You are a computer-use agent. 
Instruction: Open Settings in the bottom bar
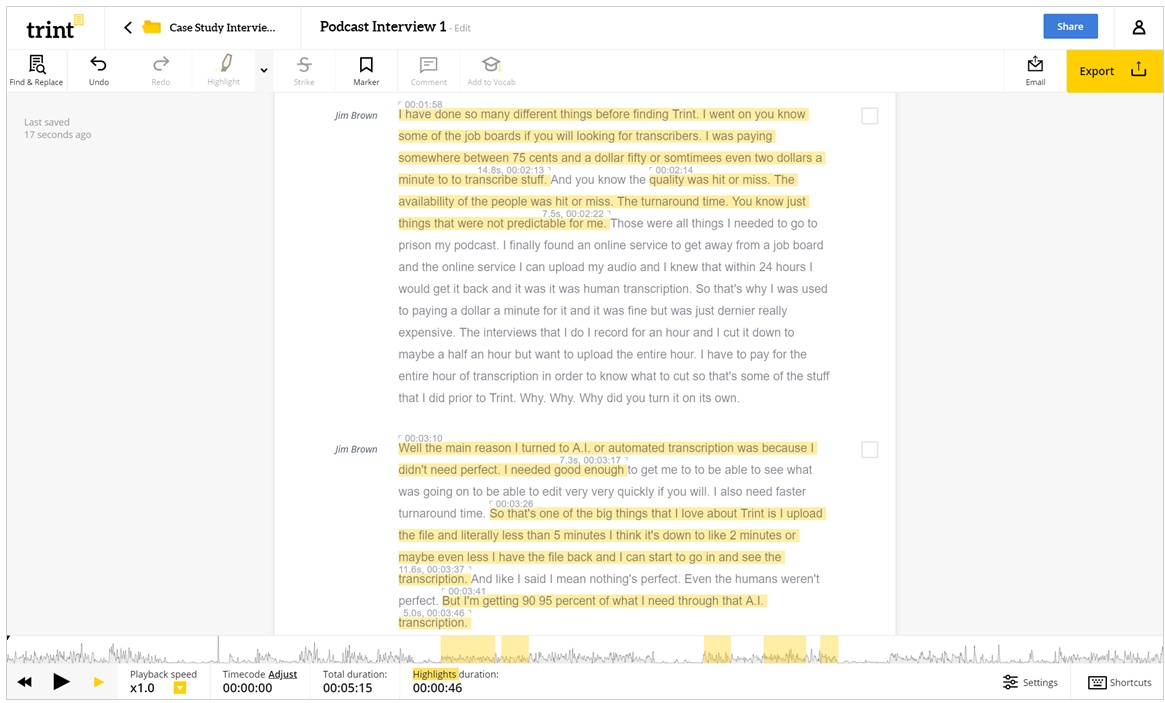[x=1030, y=682]
